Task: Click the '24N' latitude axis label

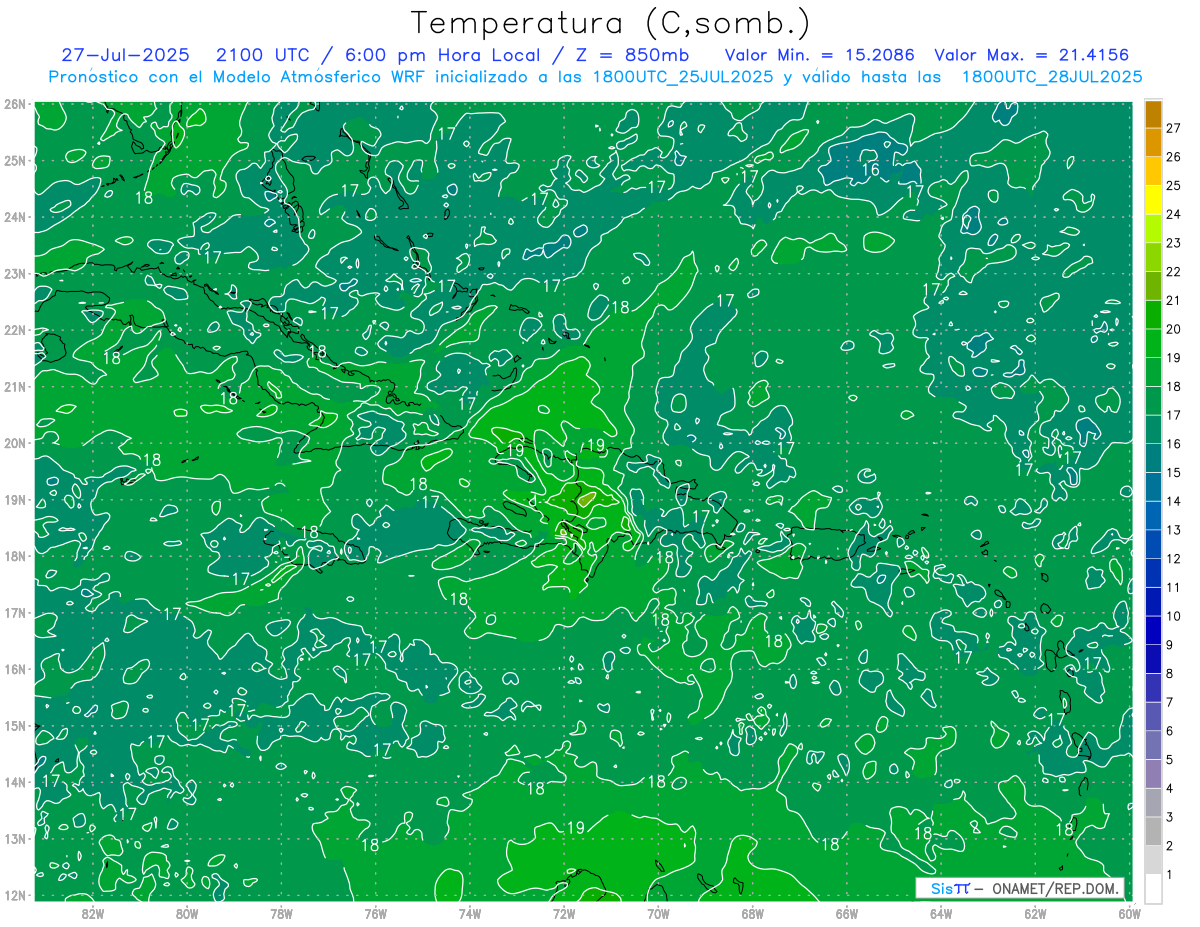Action: click(x=15, y=217)
